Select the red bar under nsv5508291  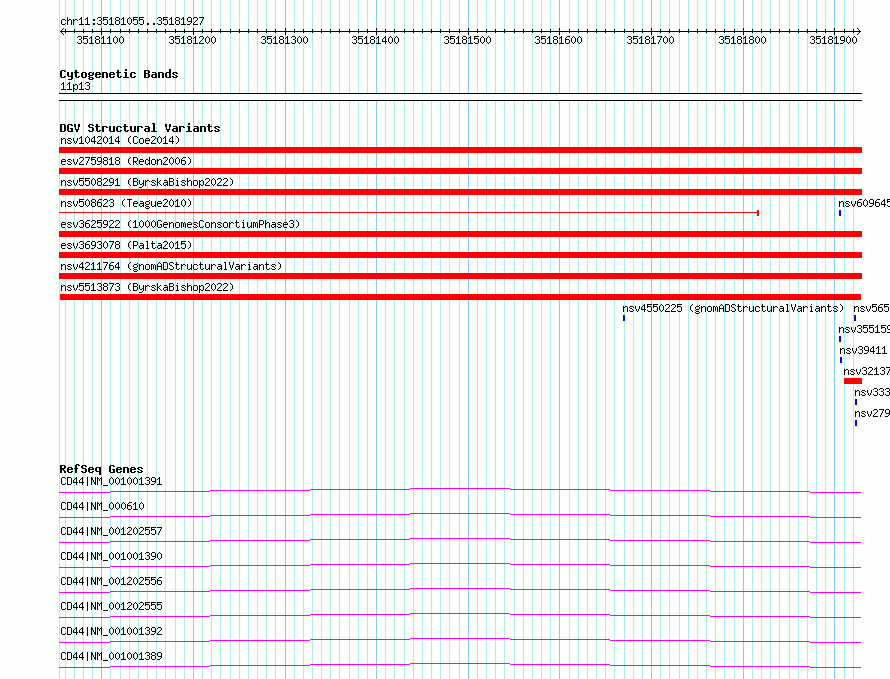[460, 192]
